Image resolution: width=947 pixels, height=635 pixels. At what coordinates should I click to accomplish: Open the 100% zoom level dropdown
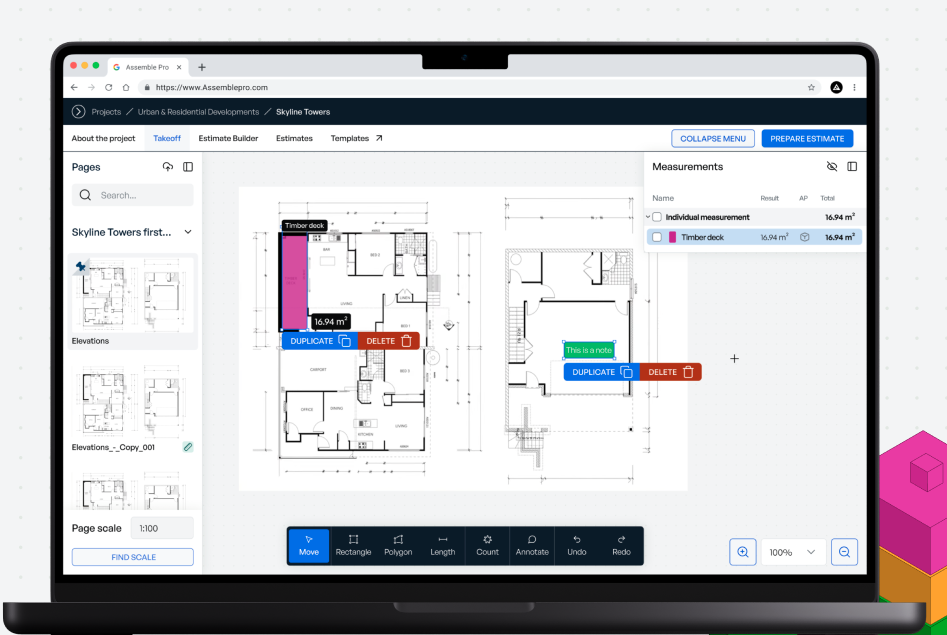[x=793, y=551]
